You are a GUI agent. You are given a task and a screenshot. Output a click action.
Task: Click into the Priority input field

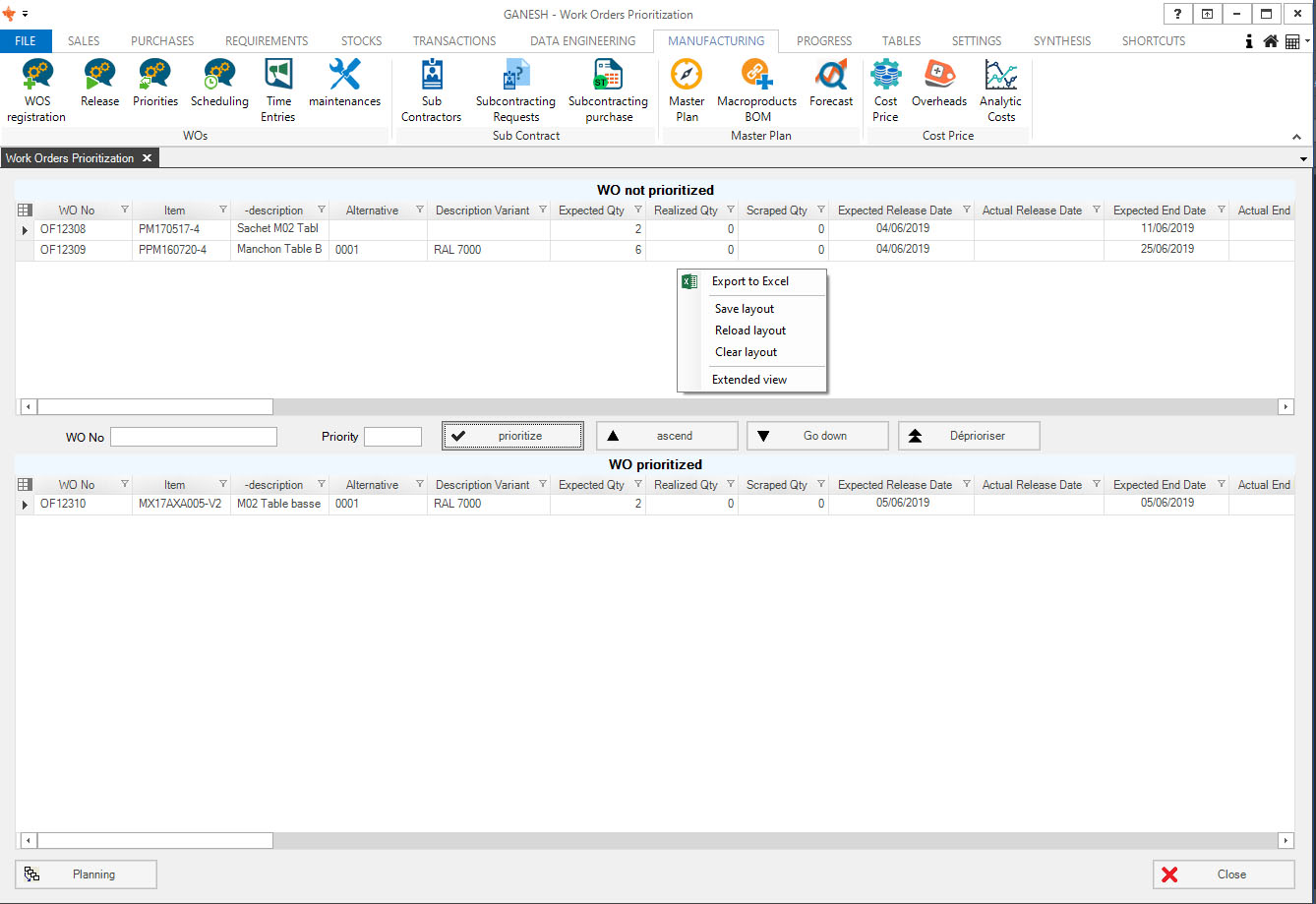pos(392,437)
